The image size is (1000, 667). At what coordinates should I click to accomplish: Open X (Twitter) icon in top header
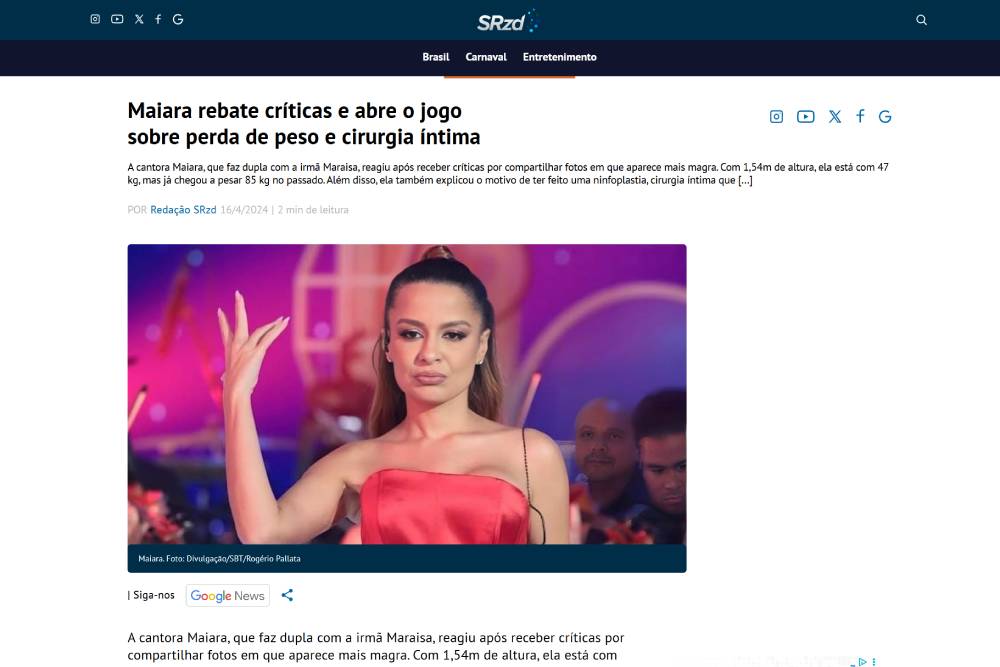click(139, 19)
